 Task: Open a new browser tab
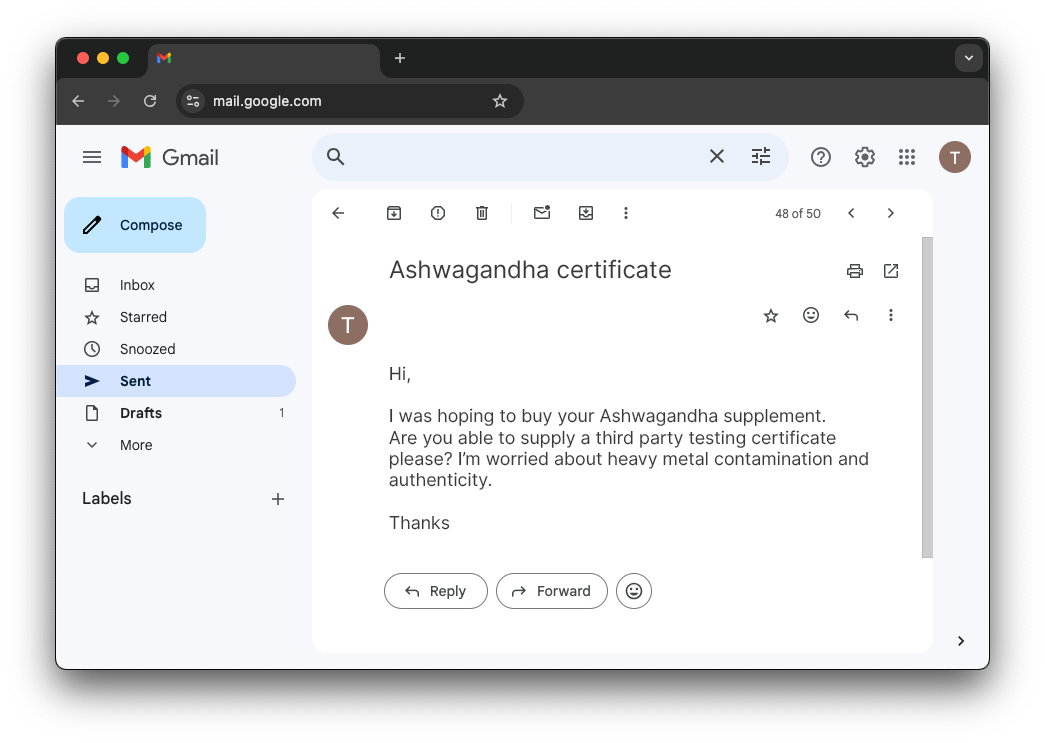[x=400, y=58]
